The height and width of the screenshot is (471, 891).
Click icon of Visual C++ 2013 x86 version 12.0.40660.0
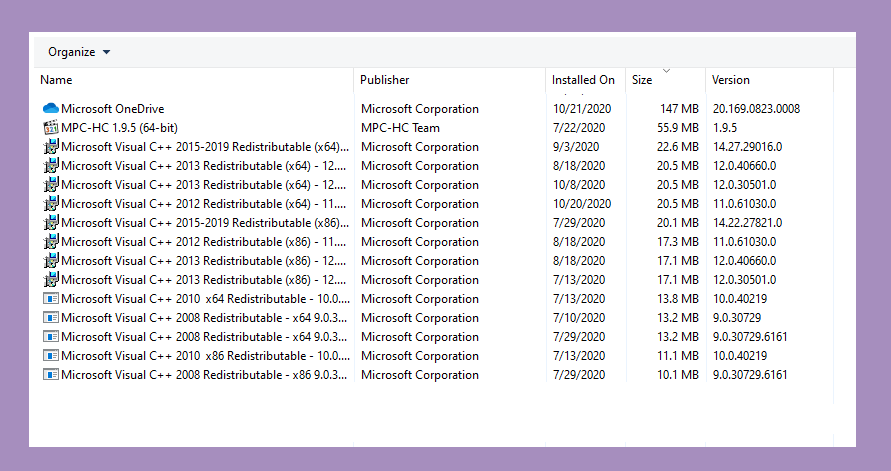coord(51,261)
